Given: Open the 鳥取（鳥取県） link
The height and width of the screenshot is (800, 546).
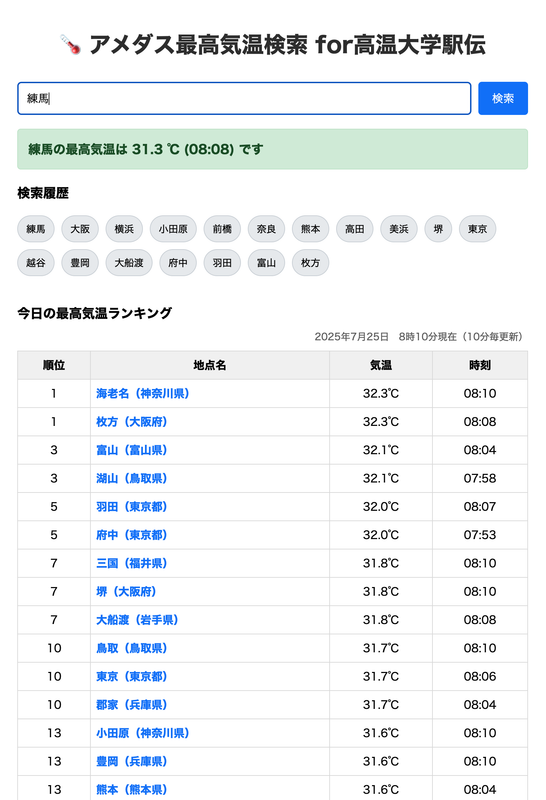Looking at the screenshot, I should (132, 648).
